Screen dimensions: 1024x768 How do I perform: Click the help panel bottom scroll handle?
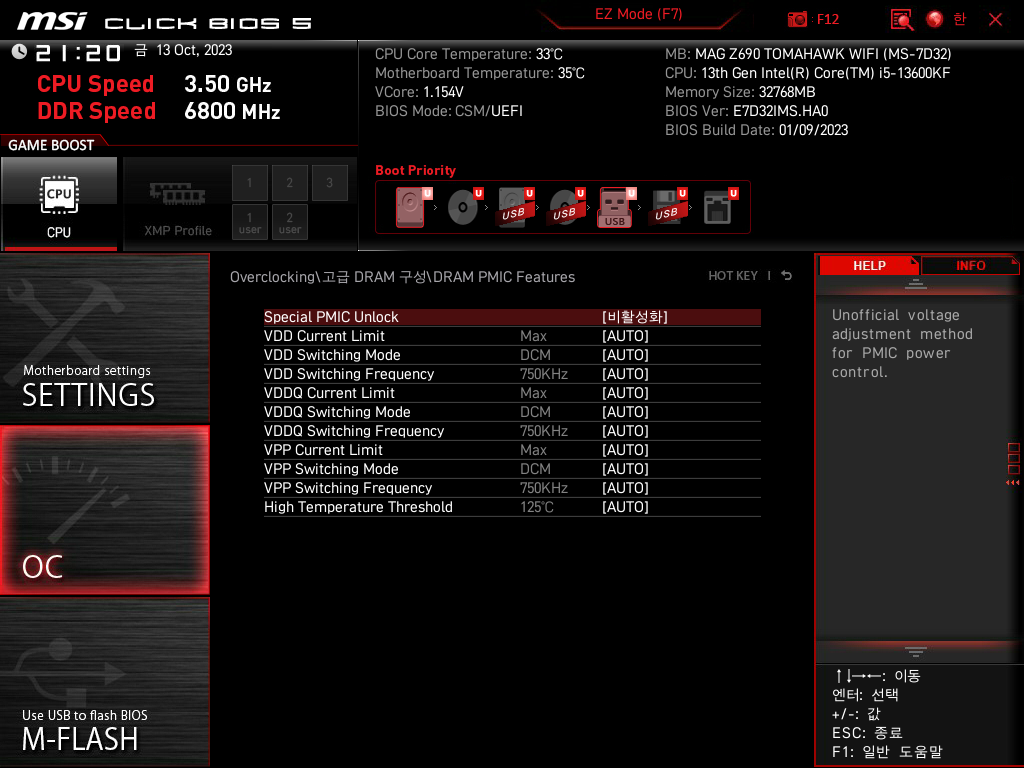click(916, 651)
